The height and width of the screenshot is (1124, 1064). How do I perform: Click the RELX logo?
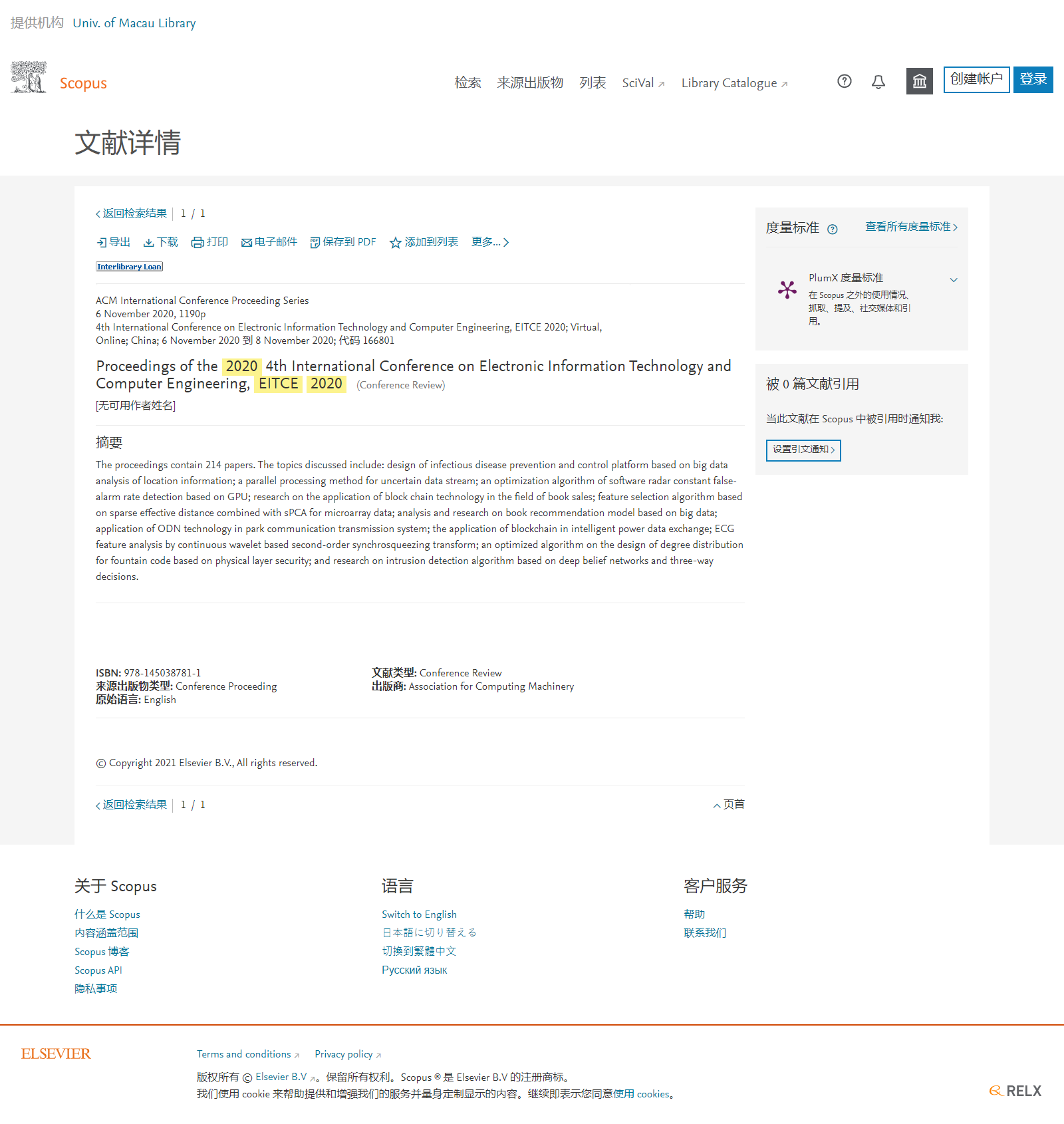1015,1091
